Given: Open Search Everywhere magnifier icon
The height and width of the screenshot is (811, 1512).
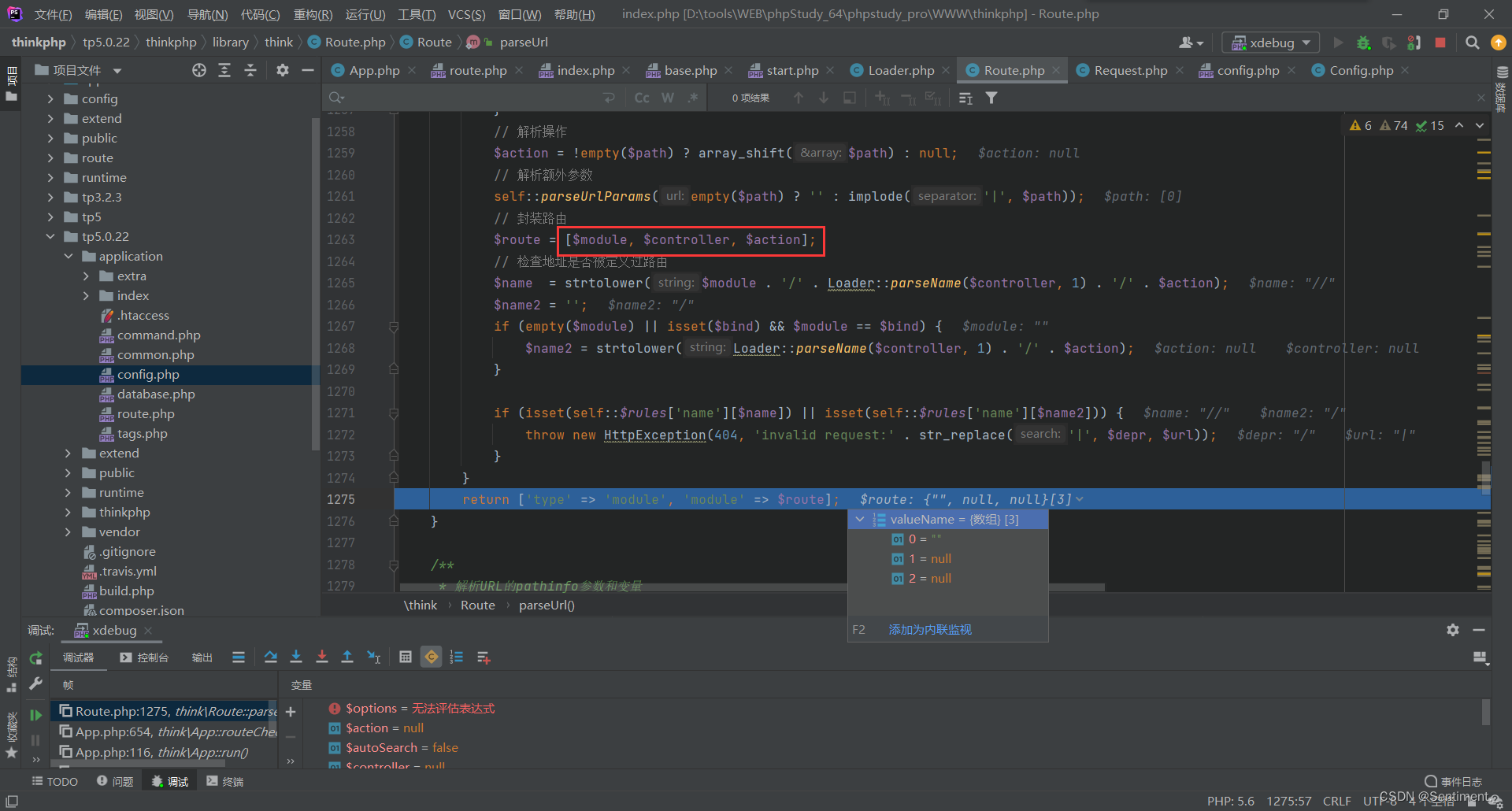Looking at the screenshot, I should click(1472, 43).
